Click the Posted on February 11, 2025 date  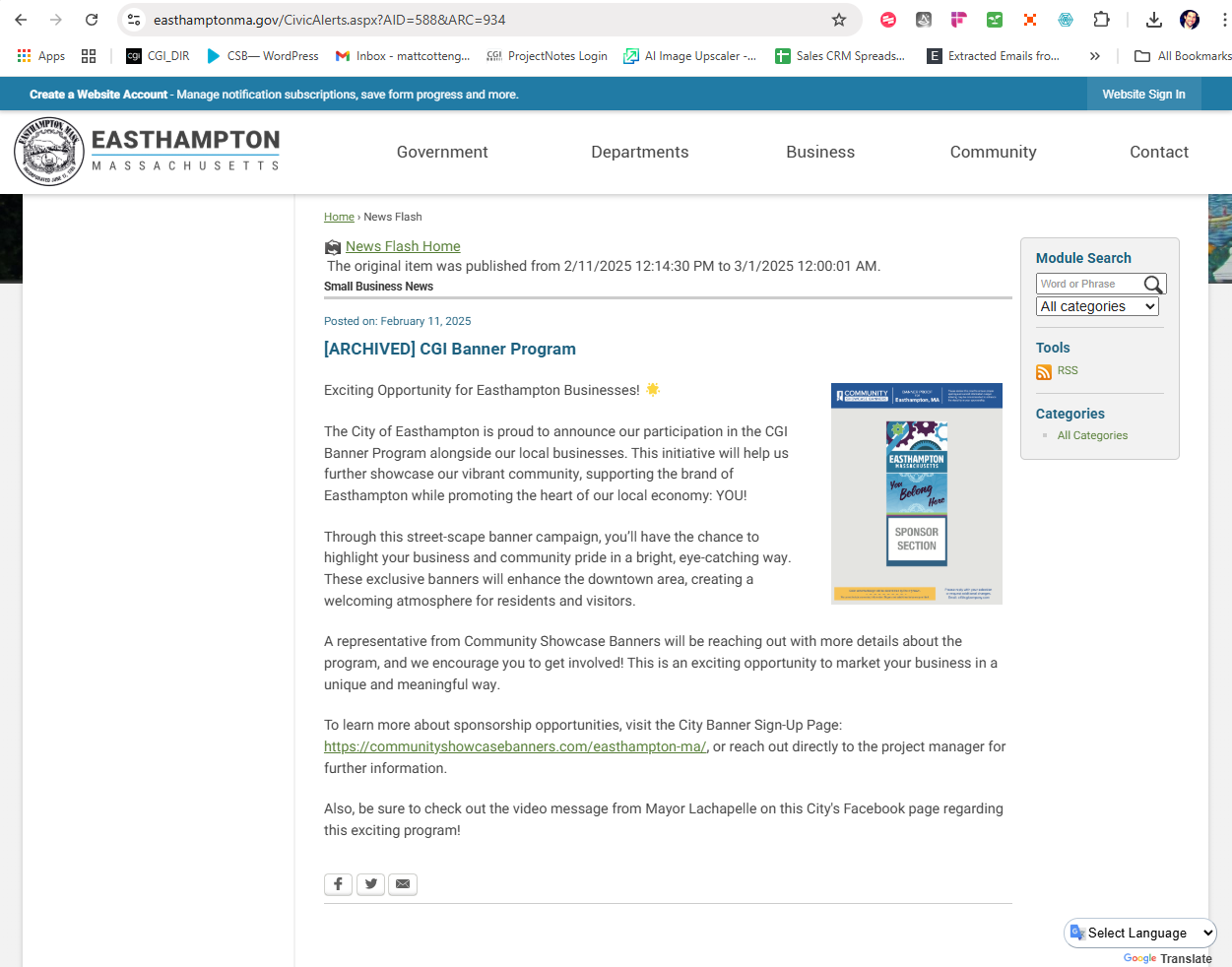coord(398,321)
